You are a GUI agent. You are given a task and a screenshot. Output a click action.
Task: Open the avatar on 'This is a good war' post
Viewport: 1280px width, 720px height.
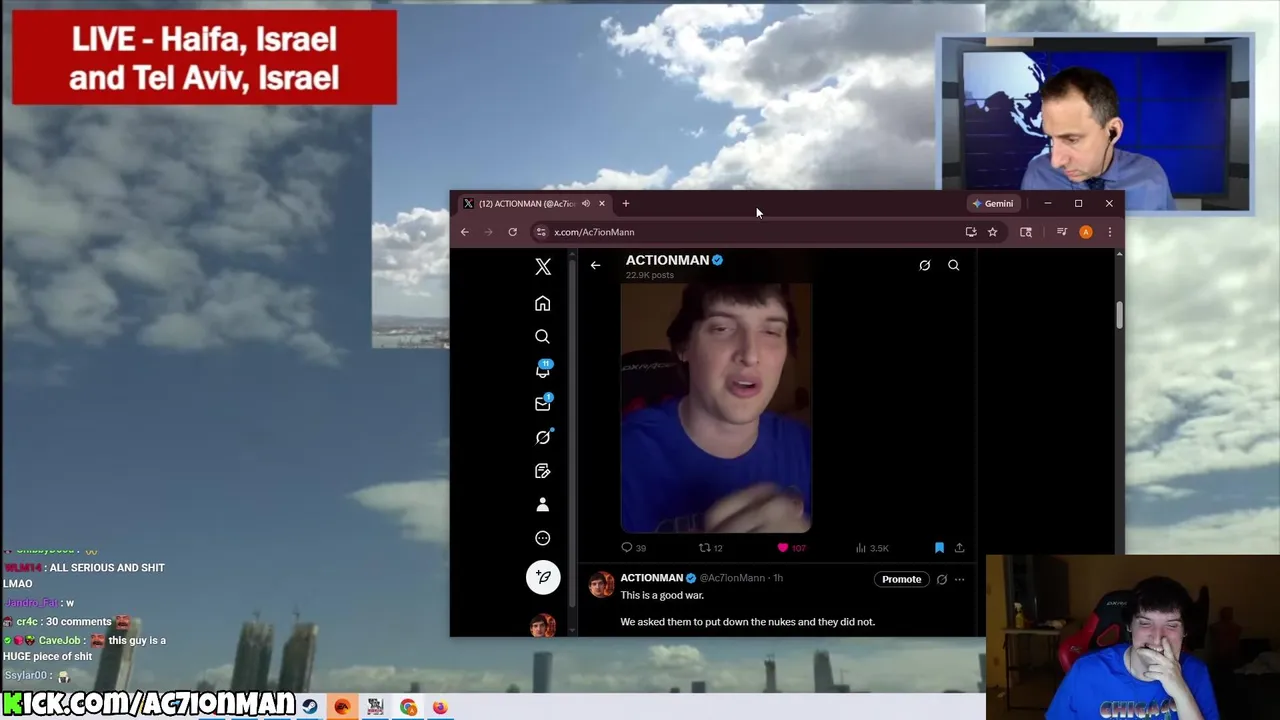tap(601, 585)
